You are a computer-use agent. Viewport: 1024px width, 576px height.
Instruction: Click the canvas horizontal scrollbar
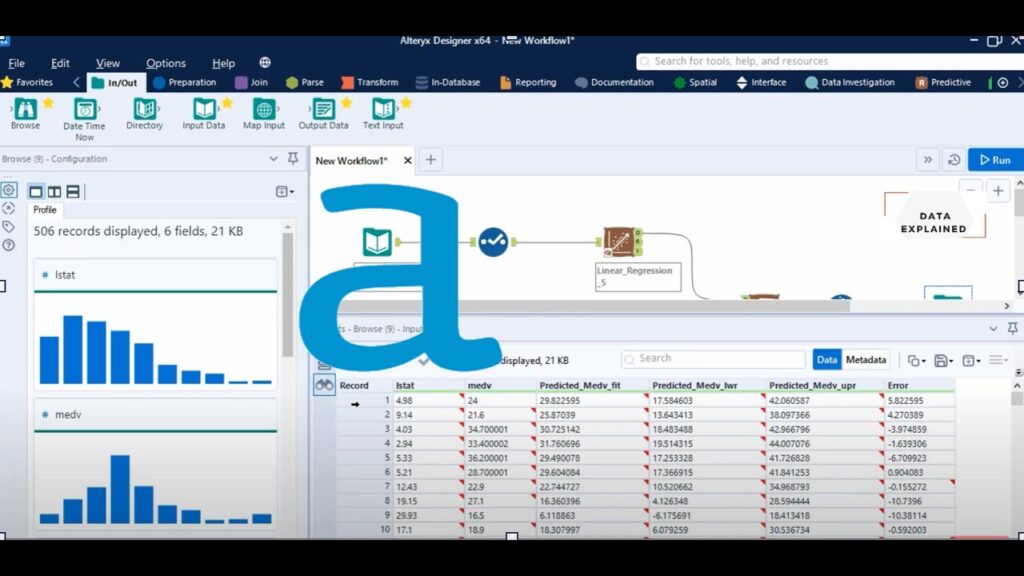650,306
